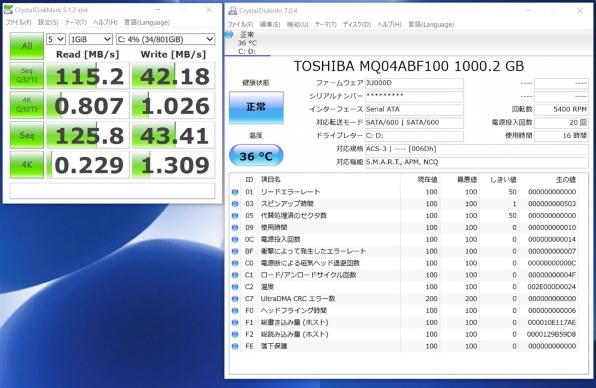596x388 pixels.
Task: Open CrystalDiskMark ヘルプ(H) menu
Action: [x=105, y=22]
